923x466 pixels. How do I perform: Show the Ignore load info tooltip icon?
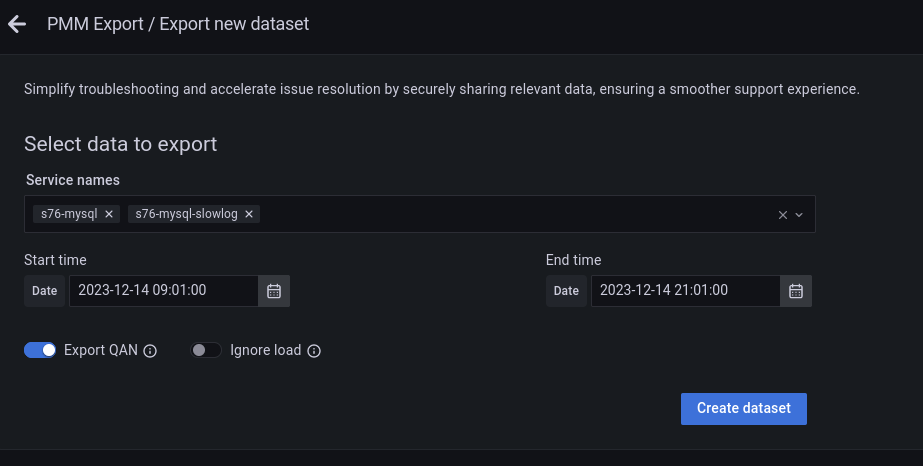click(x=314, y=351)
